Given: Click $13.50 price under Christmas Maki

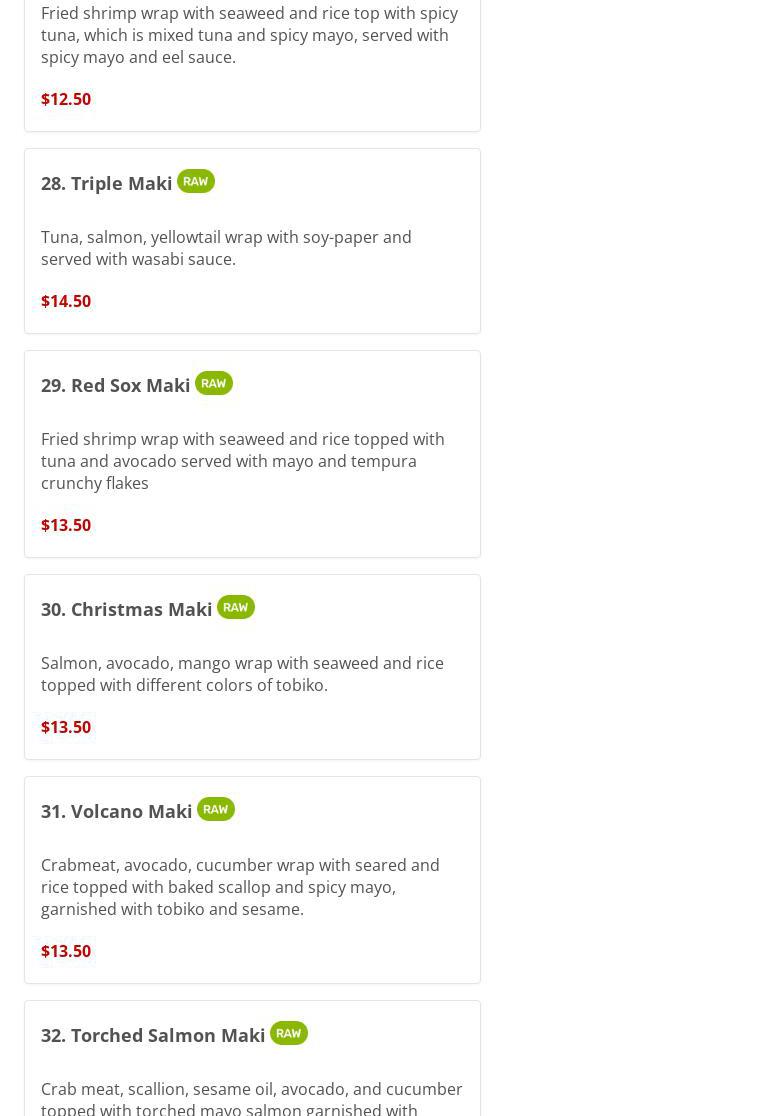Looking at the screenshot, I should [66, 727].
